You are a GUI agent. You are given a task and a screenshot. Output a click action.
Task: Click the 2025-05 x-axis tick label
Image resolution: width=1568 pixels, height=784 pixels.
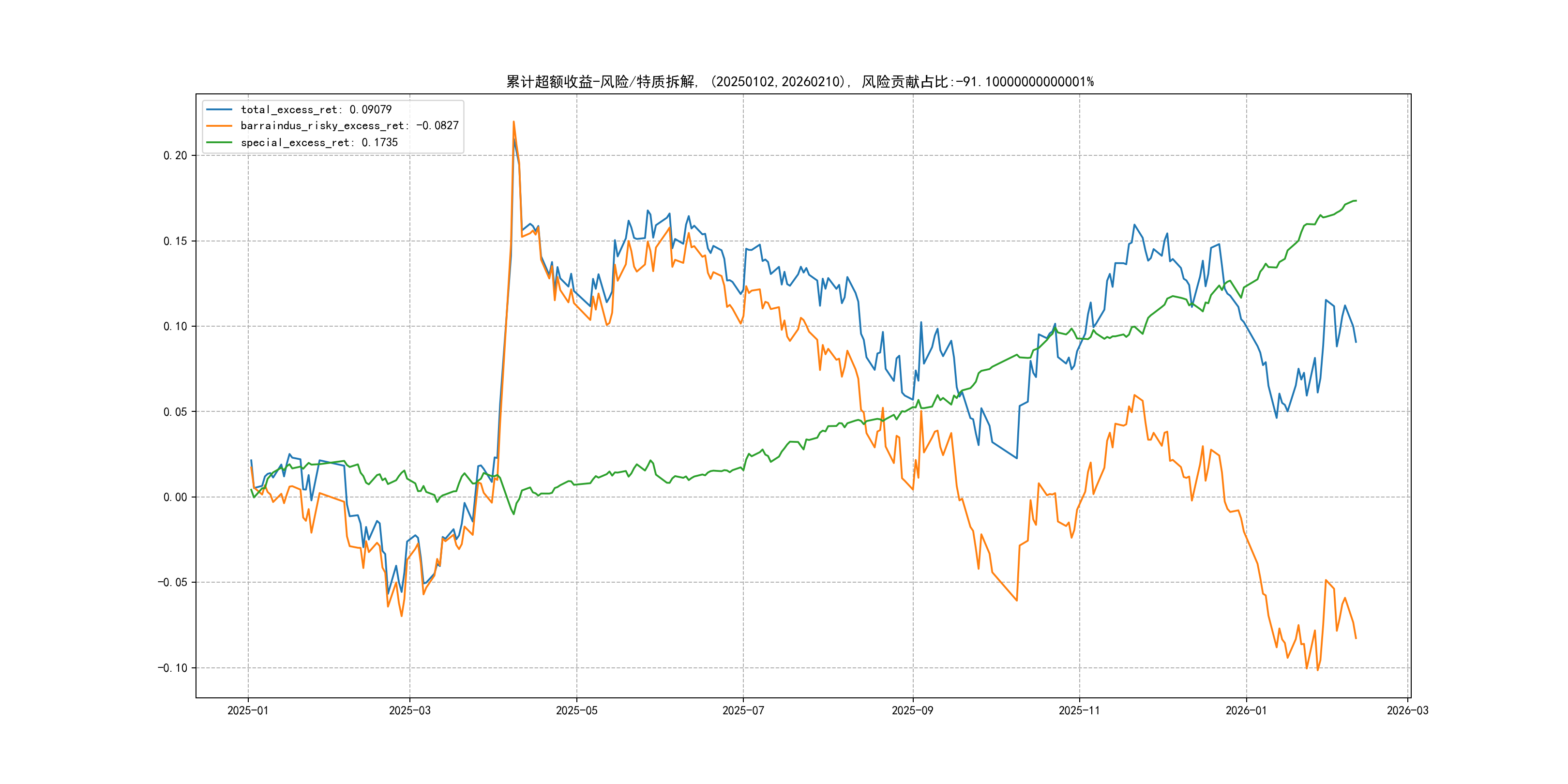576,710
